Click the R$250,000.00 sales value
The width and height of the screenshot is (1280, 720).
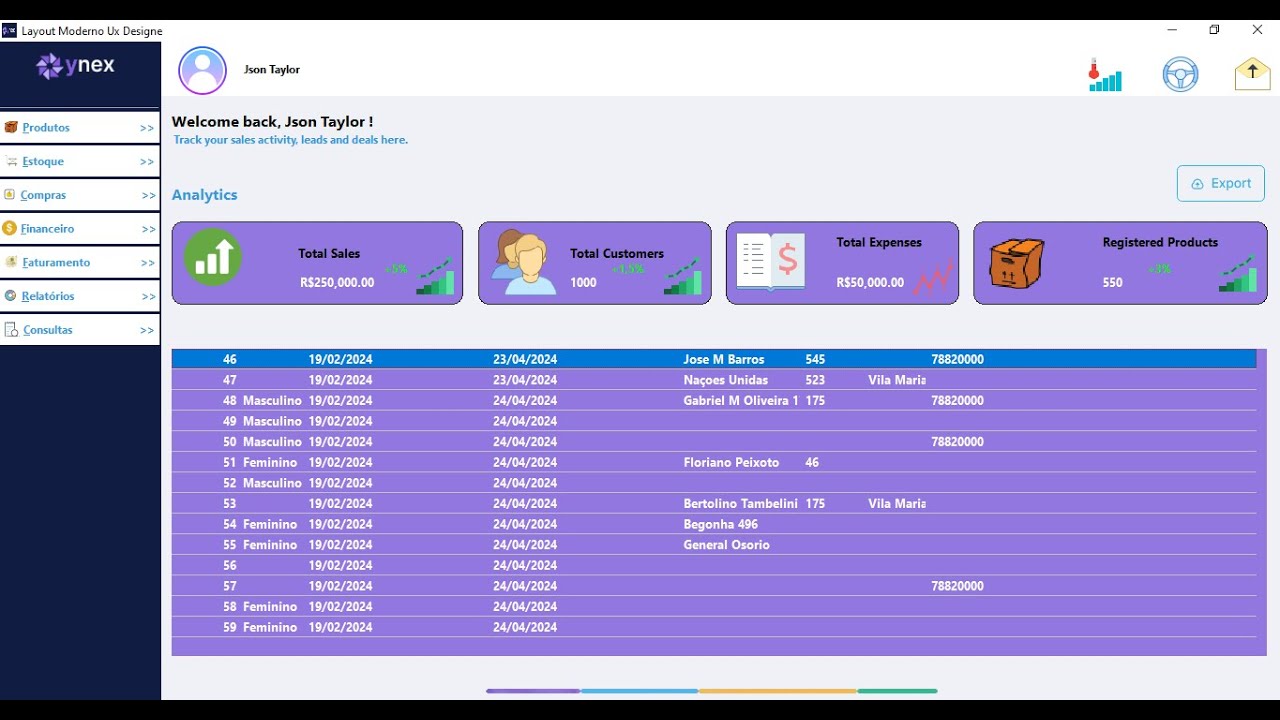337,283
